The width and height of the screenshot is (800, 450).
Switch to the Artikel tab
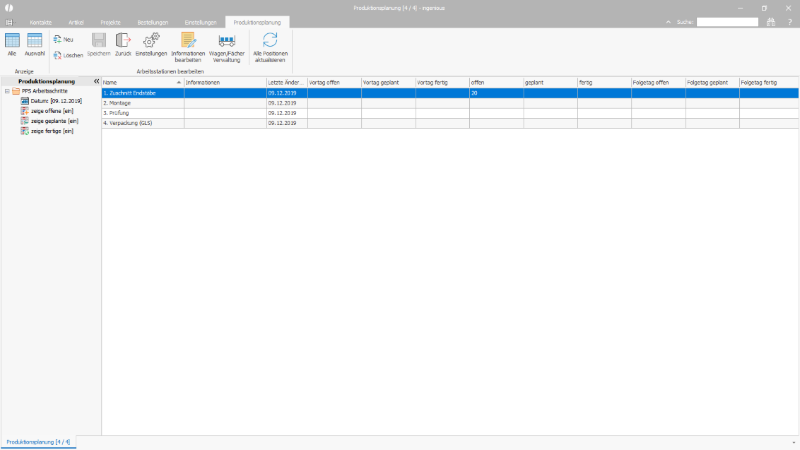tap(76, 22)
